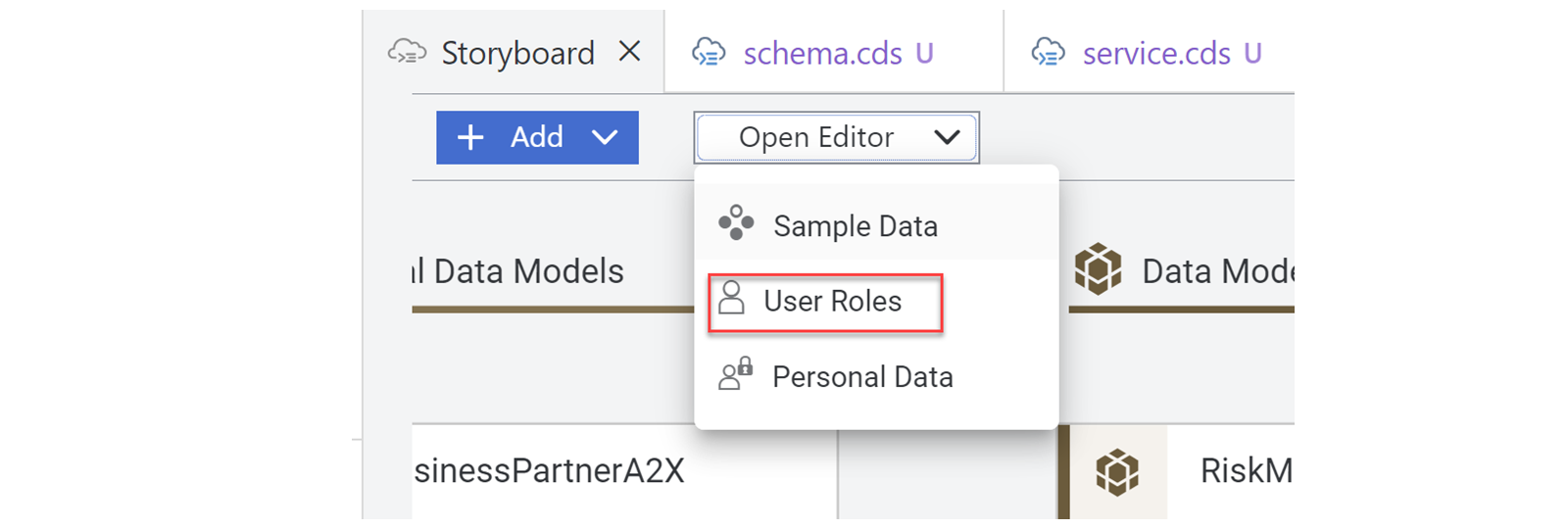The width and height of the screenshot is (1568, 529).
Task: Click the service.cds file icon
Action: tap(1048, 52)
